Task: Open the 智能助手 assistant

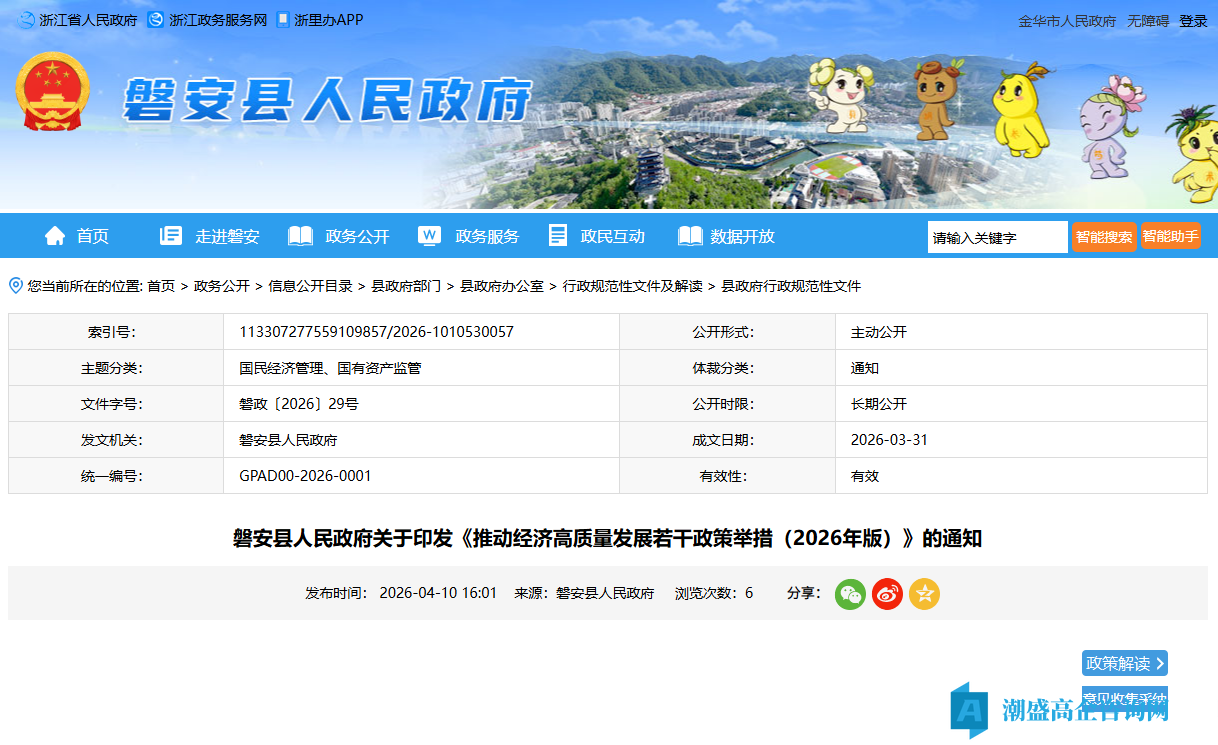Action: coord(1170,237)
